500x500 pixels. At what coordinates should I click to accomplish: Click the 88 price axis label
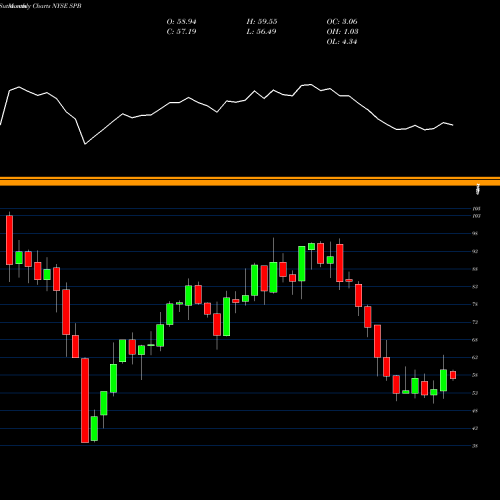tap(475, 269)
